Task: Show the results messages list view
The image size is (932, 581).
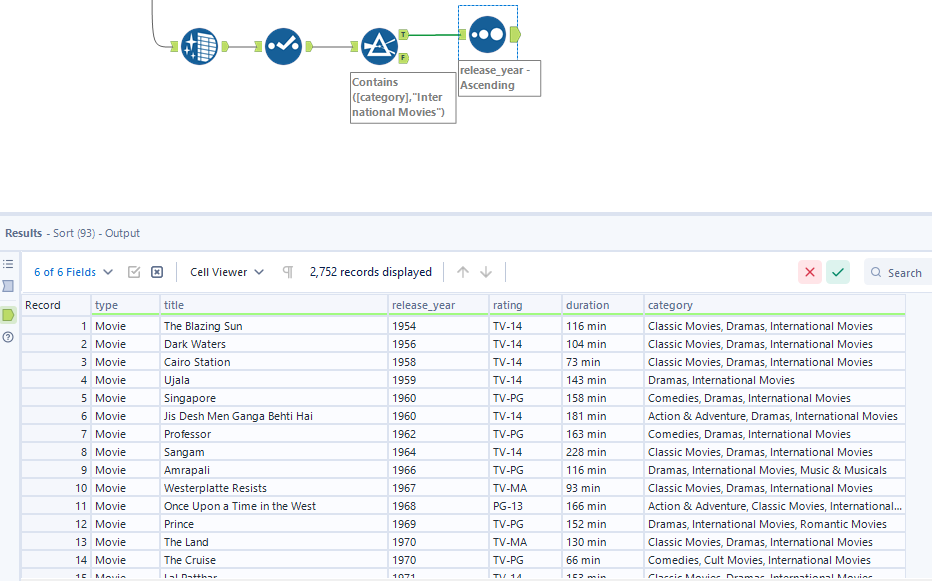Action: tap(9, 264)
